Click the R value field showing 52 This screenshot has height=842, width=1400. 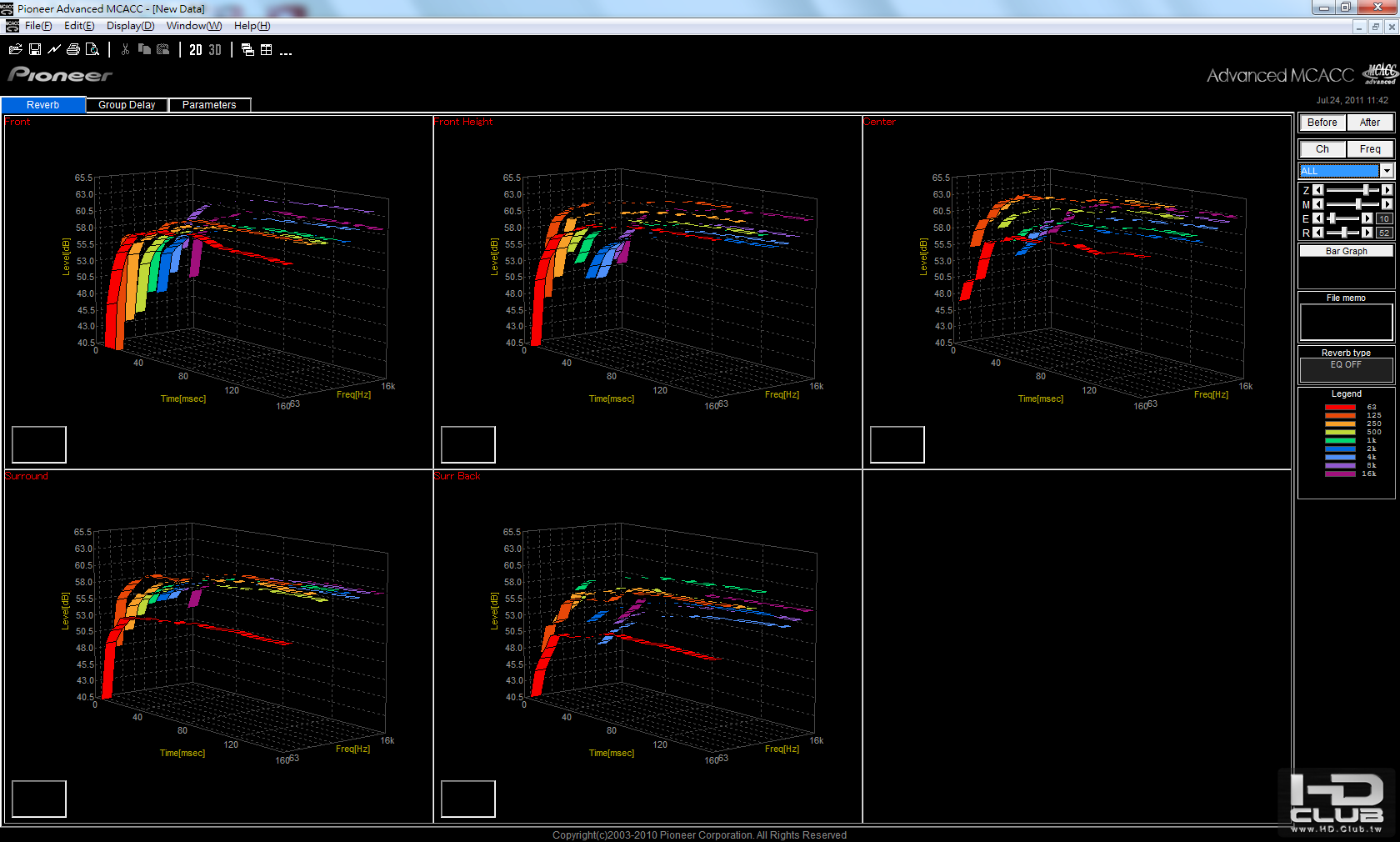1384,233
